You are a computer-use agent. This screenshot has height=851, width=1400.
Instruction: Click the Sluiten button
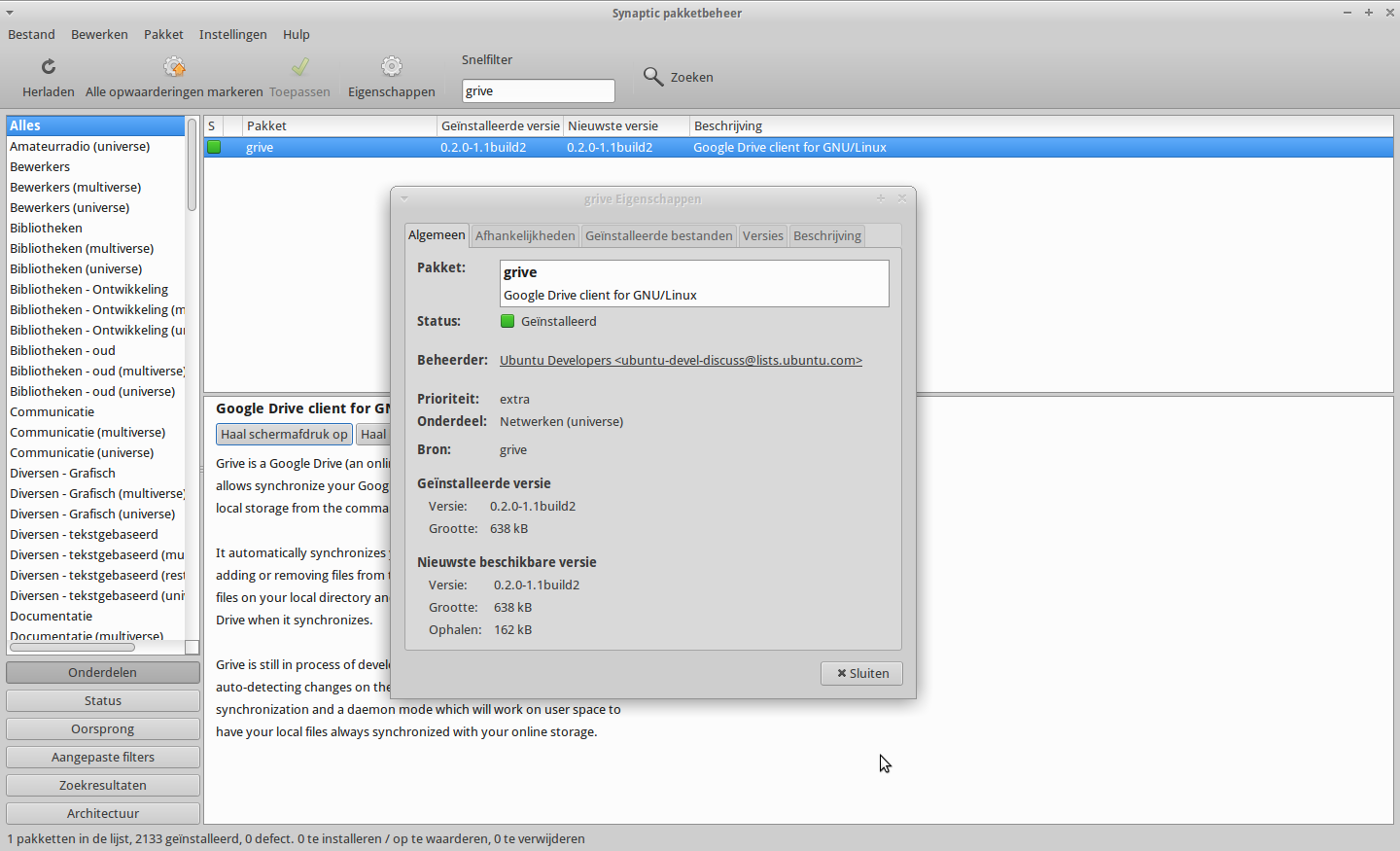pos(861,673)
